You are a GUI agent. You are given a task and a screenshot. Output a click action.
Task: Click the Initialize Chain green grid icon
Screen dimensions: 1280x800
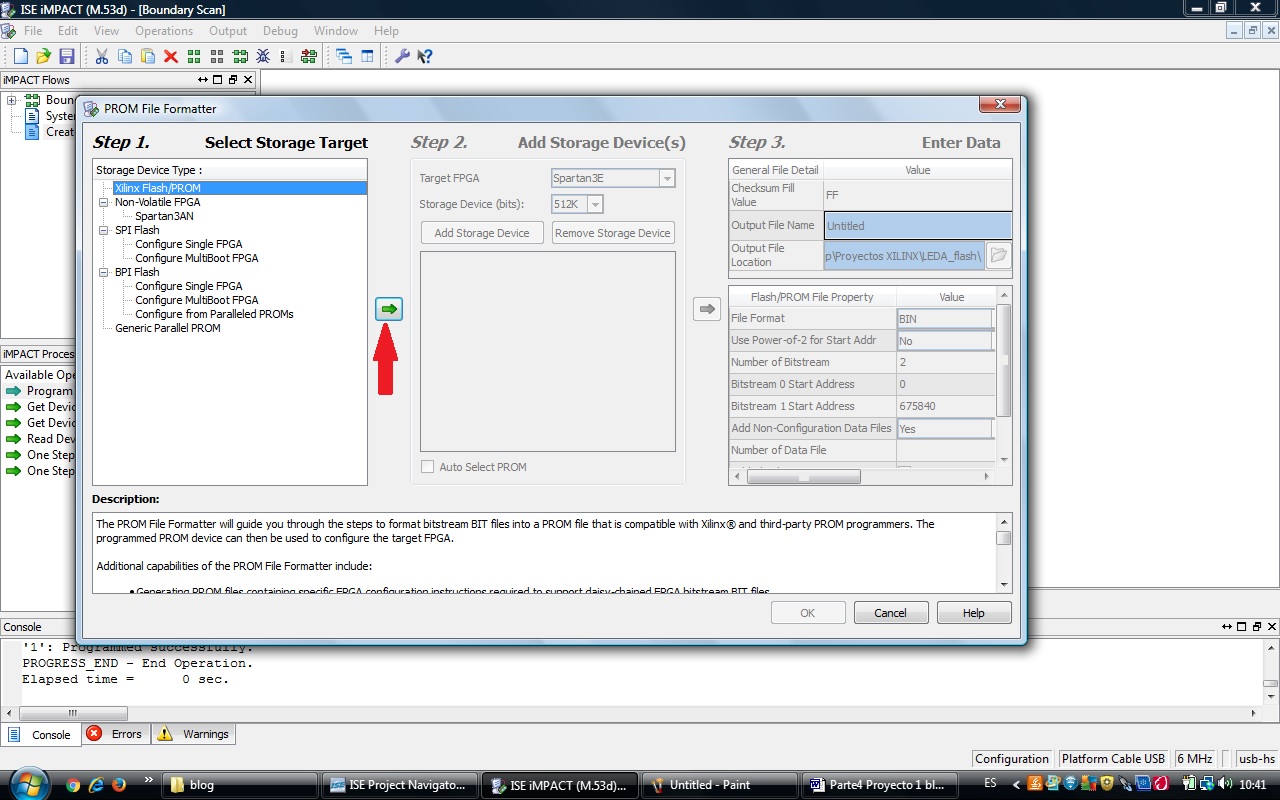(x=194, y=56)
